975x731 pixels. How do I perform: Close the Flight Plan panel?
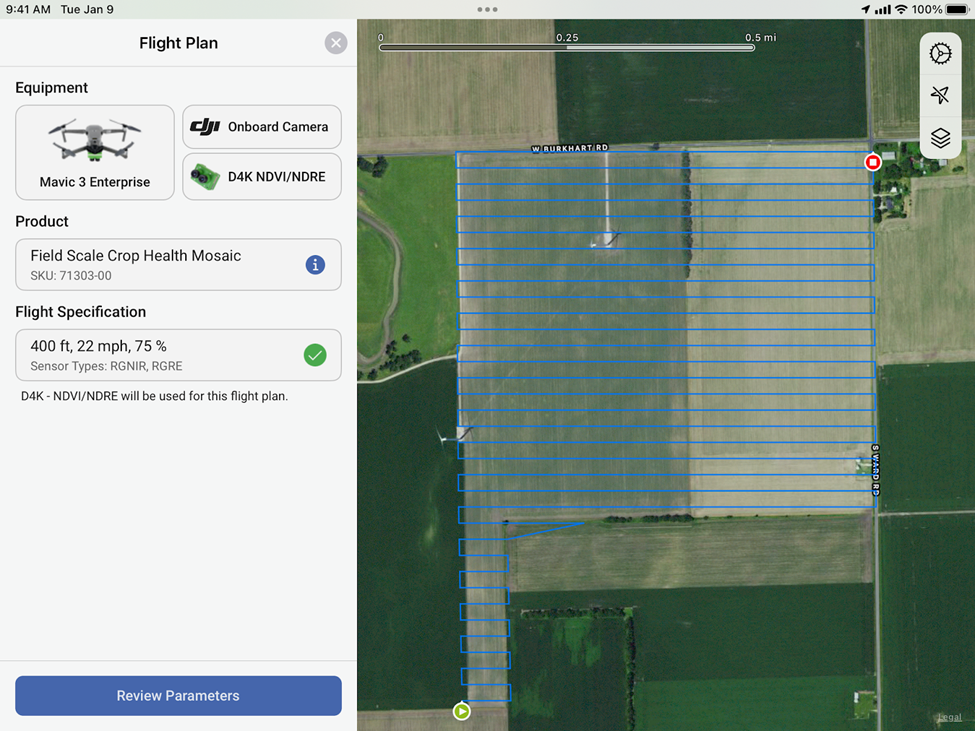click(x=336, y=43)
